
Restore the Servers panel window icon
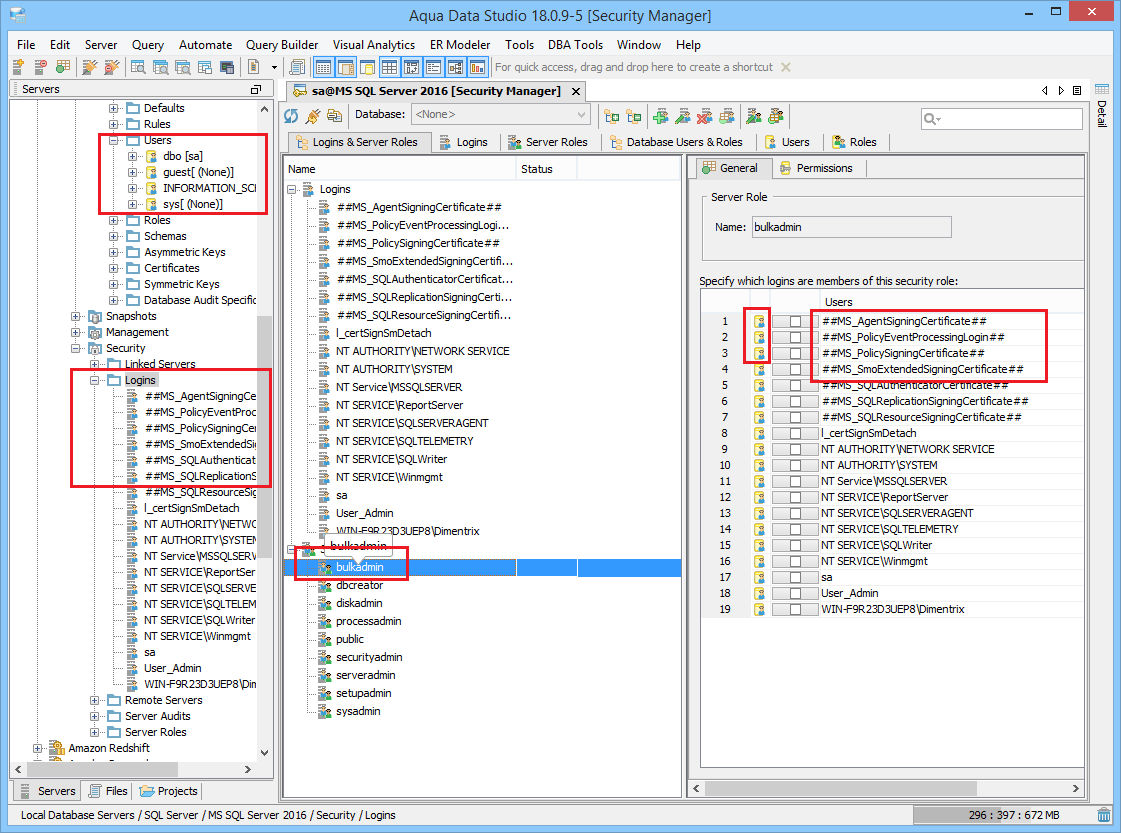pos(256,89)
